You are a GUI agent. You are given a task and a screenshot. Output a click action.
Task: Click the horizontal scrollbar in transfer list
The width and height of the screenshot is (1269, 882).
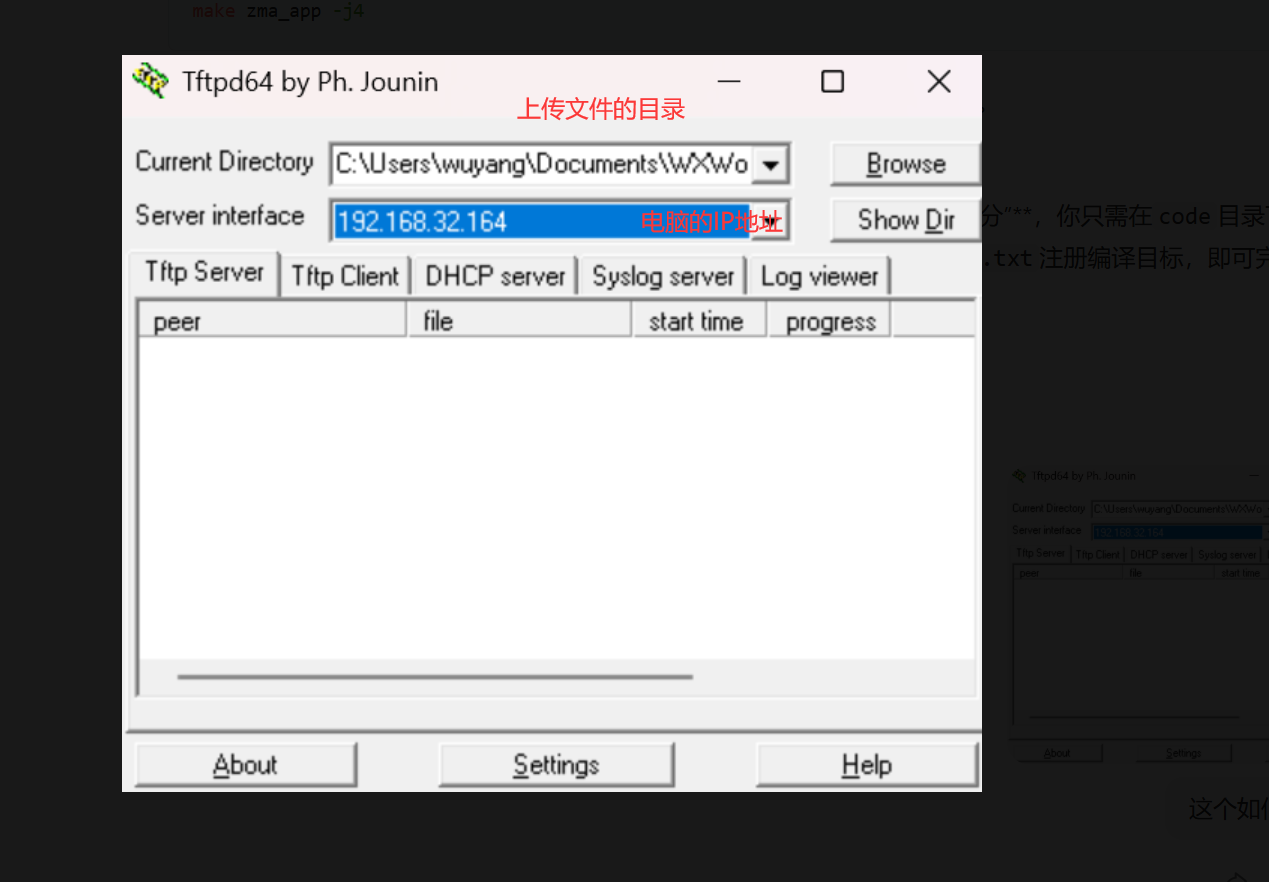435,677
